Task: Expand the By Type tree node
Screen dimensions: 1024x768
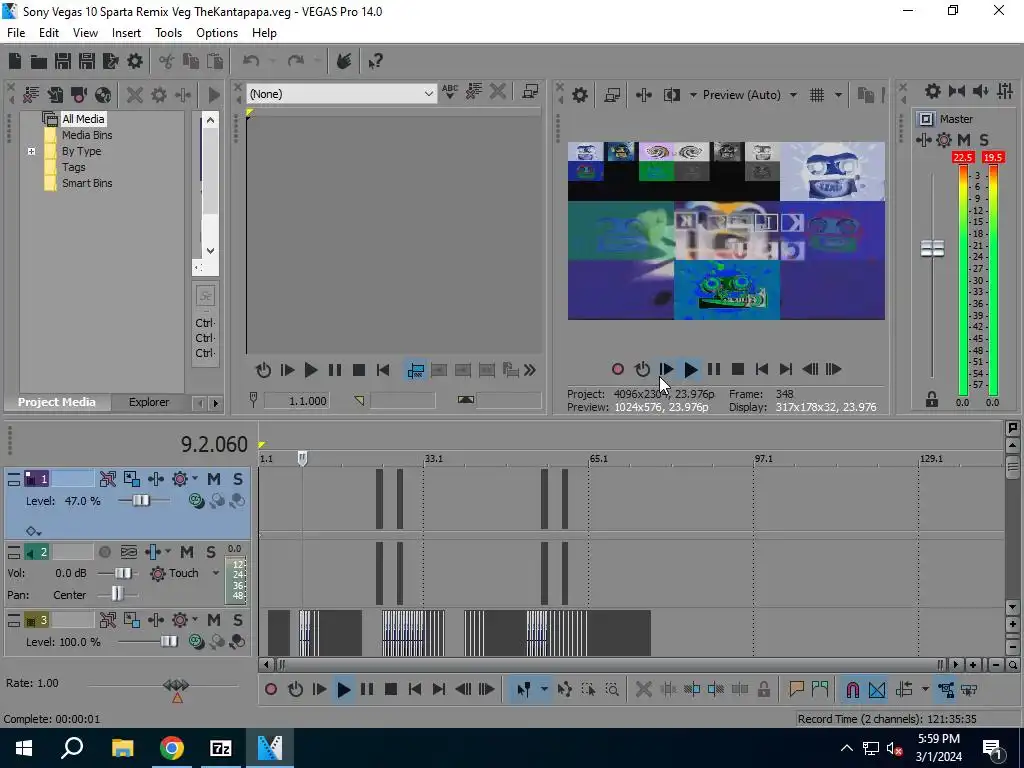Action: pos(31,152)
